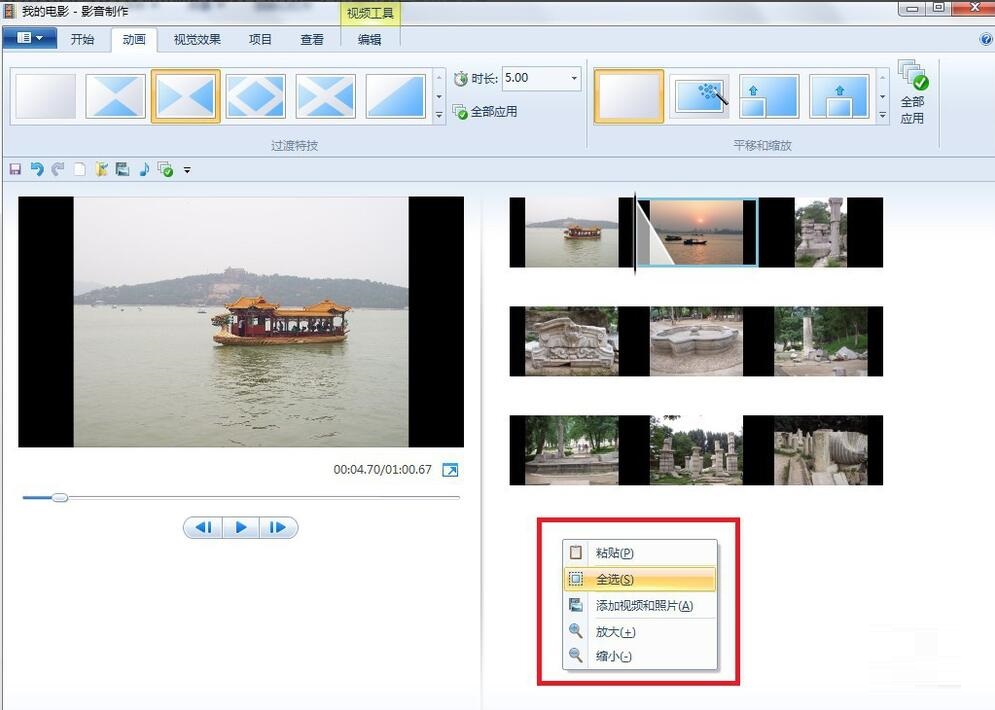Open project using folder icon

tap(101, 169)
